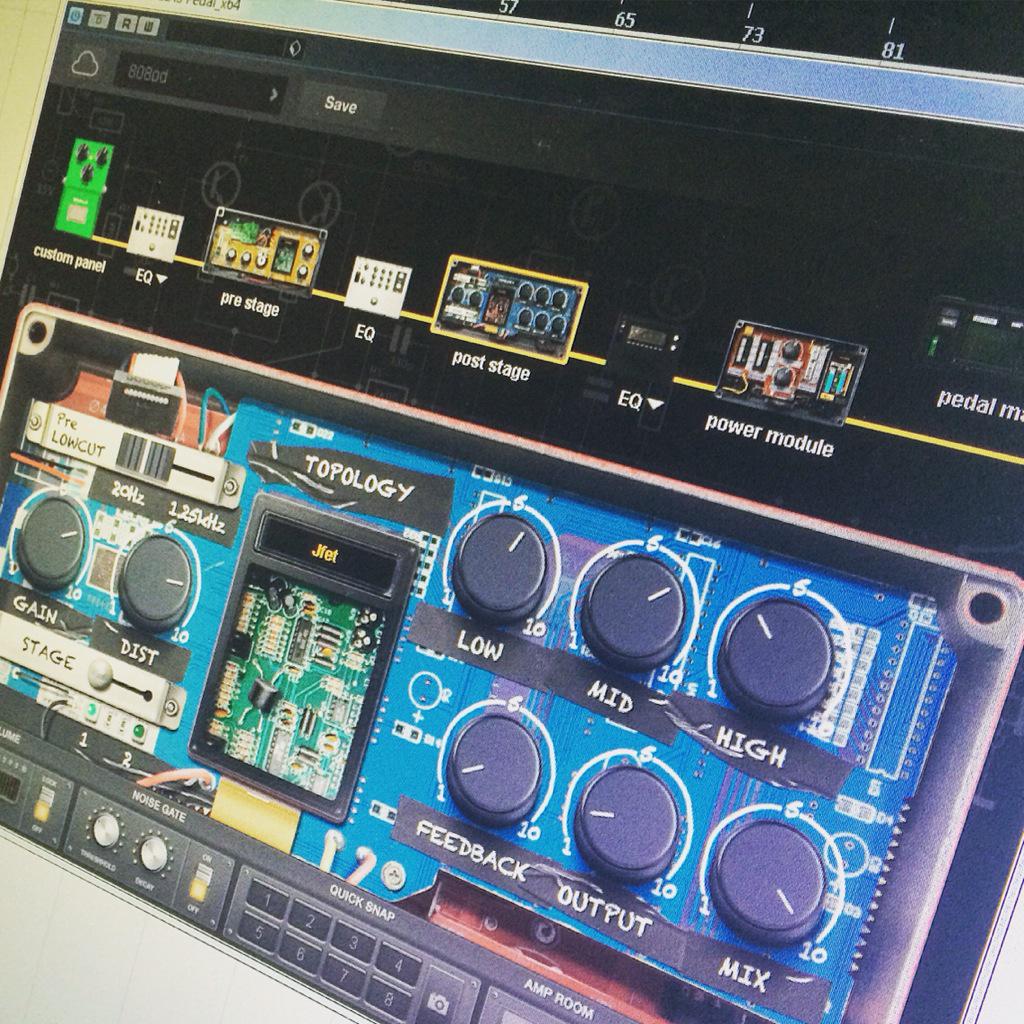Toggle the plugin power bypass icon
The image size is (1024, 1024).
(76, 15)
